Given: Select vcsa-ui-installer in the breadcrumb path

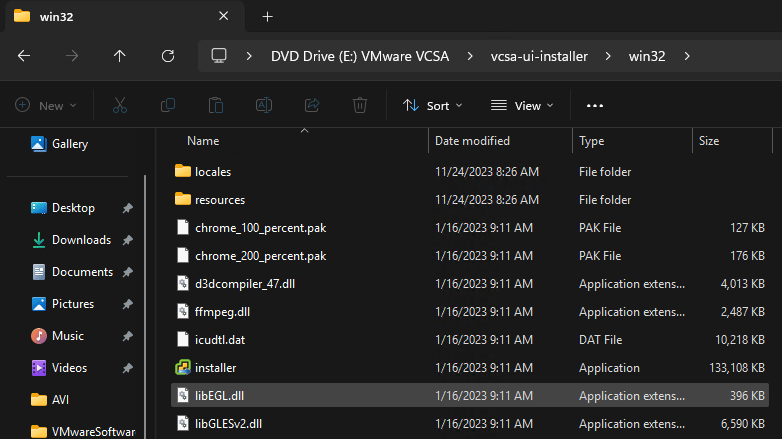Looking at the screenshot, I should [x=541, y=56].
